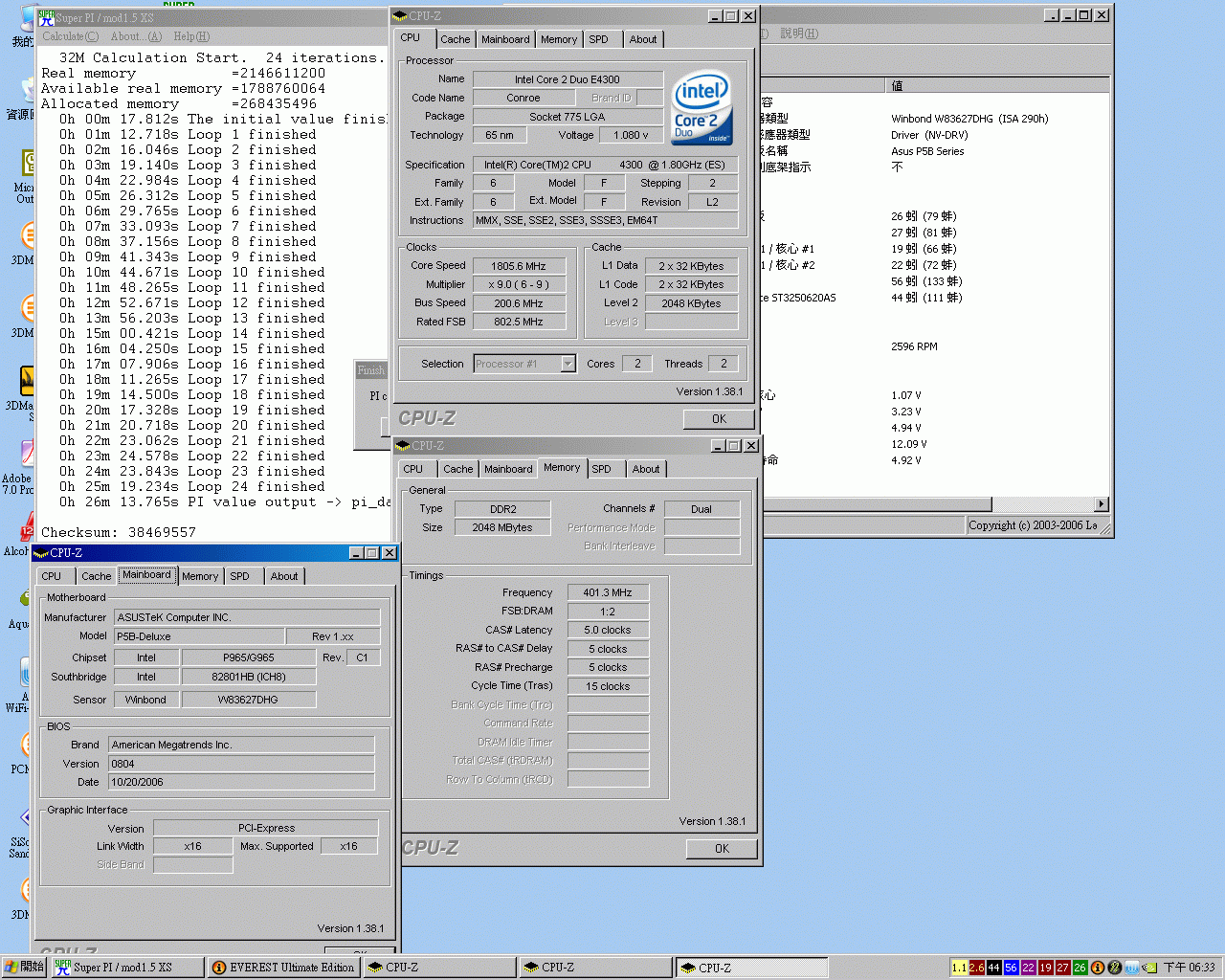Image resolution: width=1225 pixels, height=980 pixels.
Task: Click the black 44 temperature tray icon
Action: (x=993, y=968)
